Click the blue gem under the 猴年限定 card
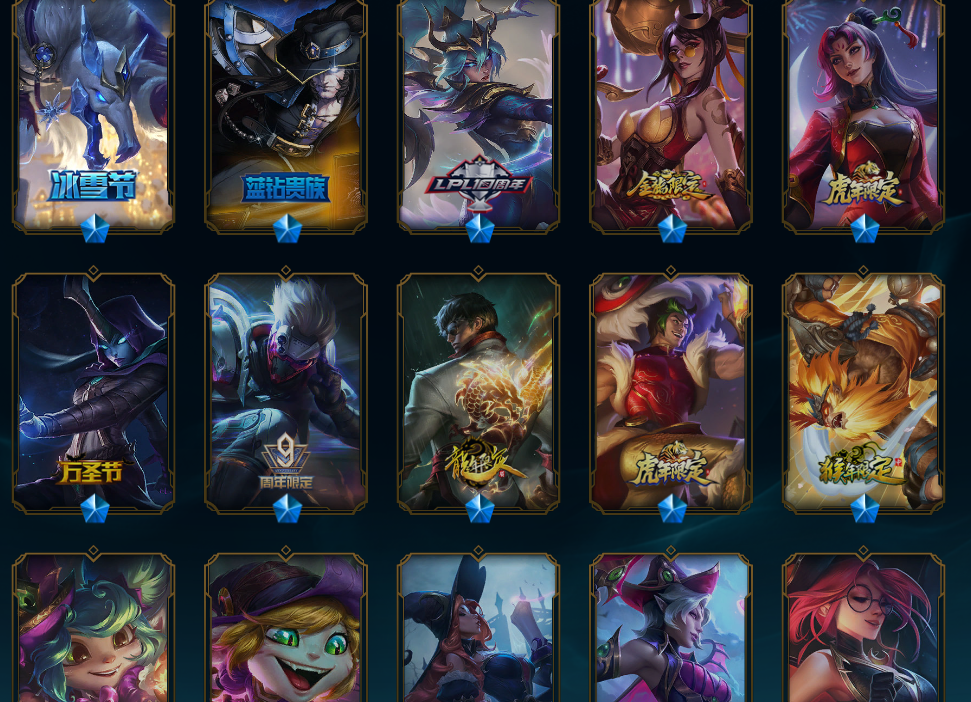971x702 pixels. point(865,508)
